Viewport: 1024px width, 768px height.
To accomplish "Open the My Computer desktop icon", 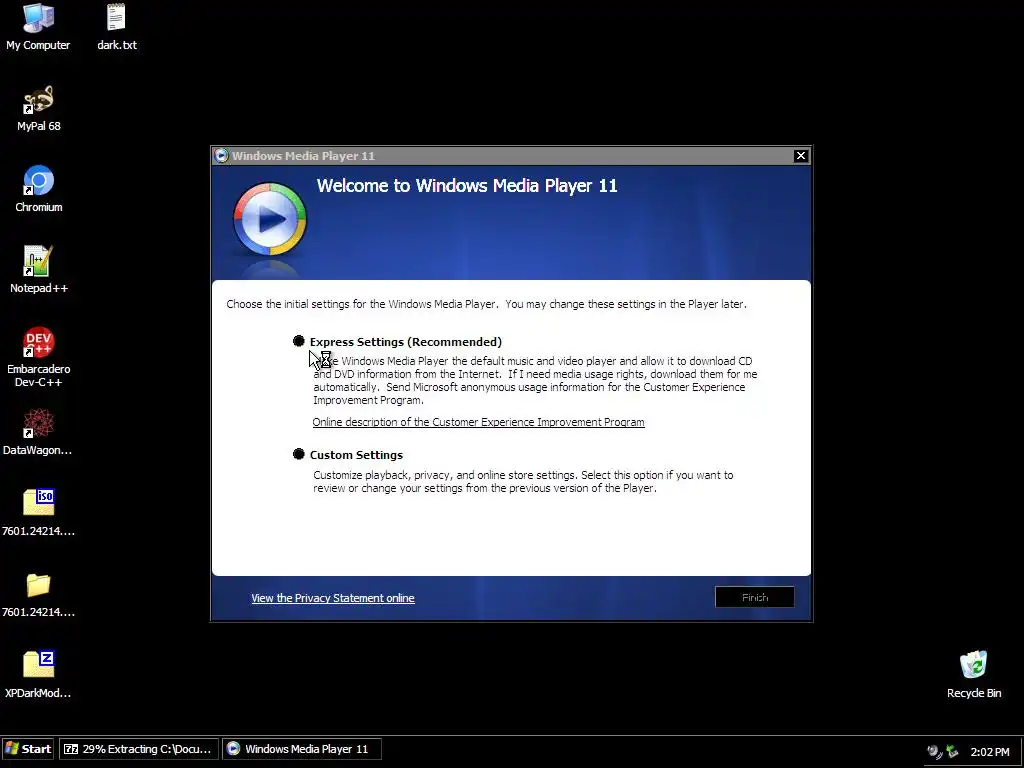I will pos(38,18).
